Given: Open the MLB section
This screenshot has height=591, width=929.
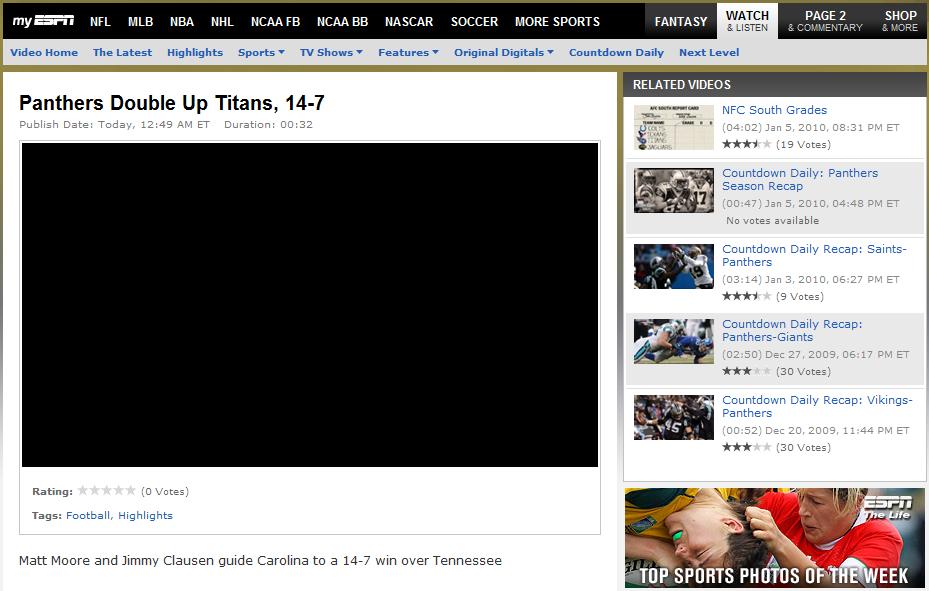Looking at the screenshot, I should (140, 22).
